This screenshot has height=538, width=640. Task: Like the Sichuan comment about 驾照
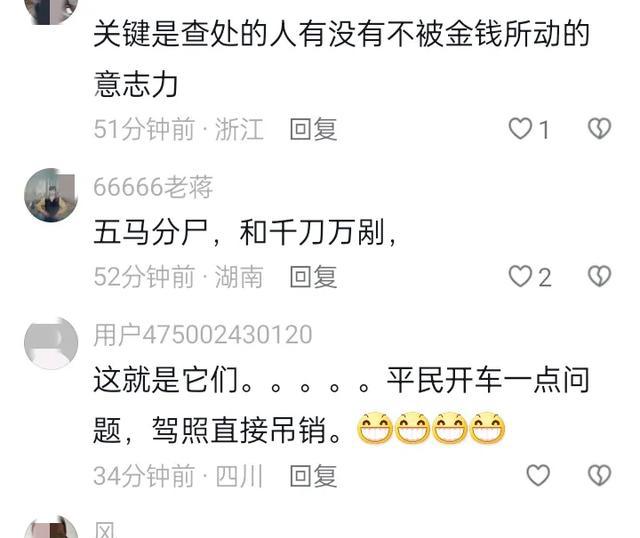tap(538, 476)
